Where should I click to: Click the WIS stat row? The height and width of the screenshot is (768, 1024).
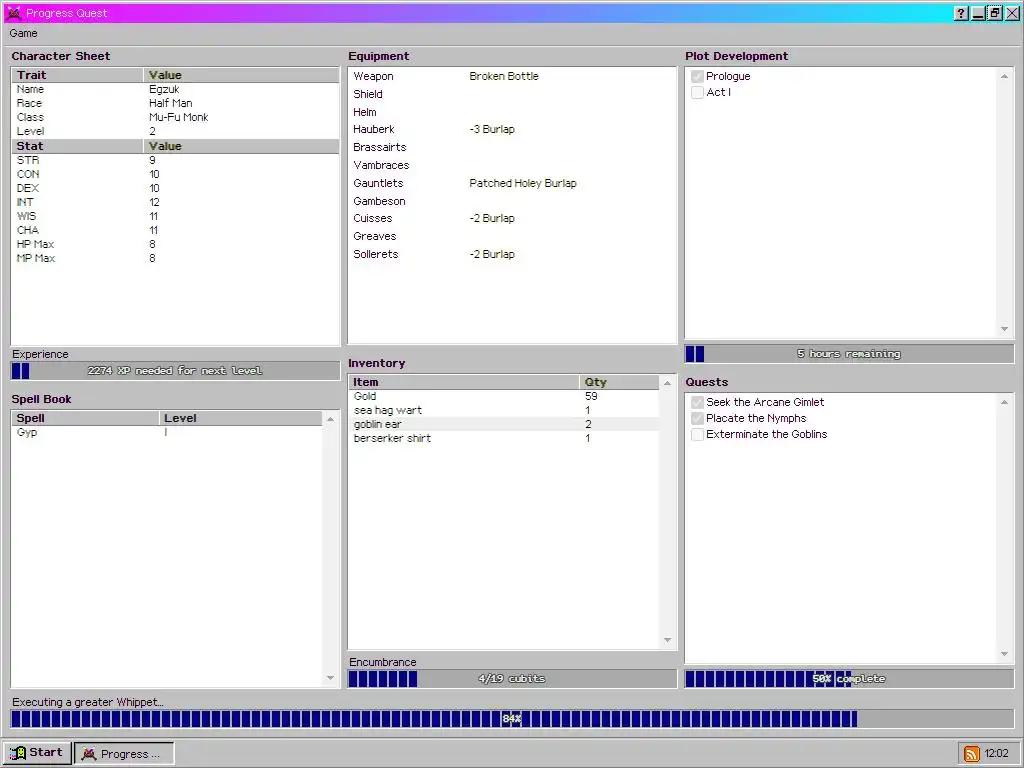point(176,216)
